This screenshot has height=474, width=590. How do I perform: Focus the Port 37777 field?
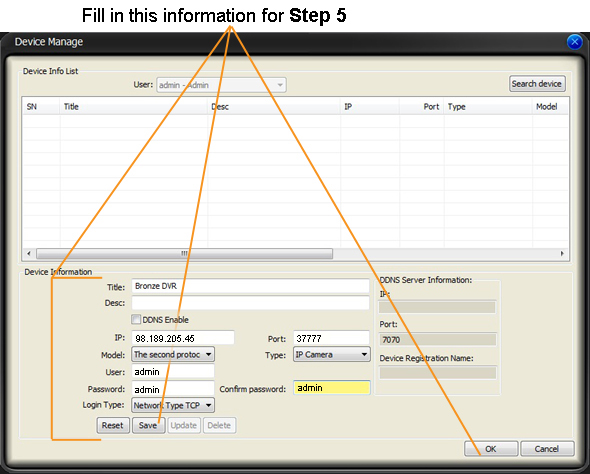coord(331,337)
